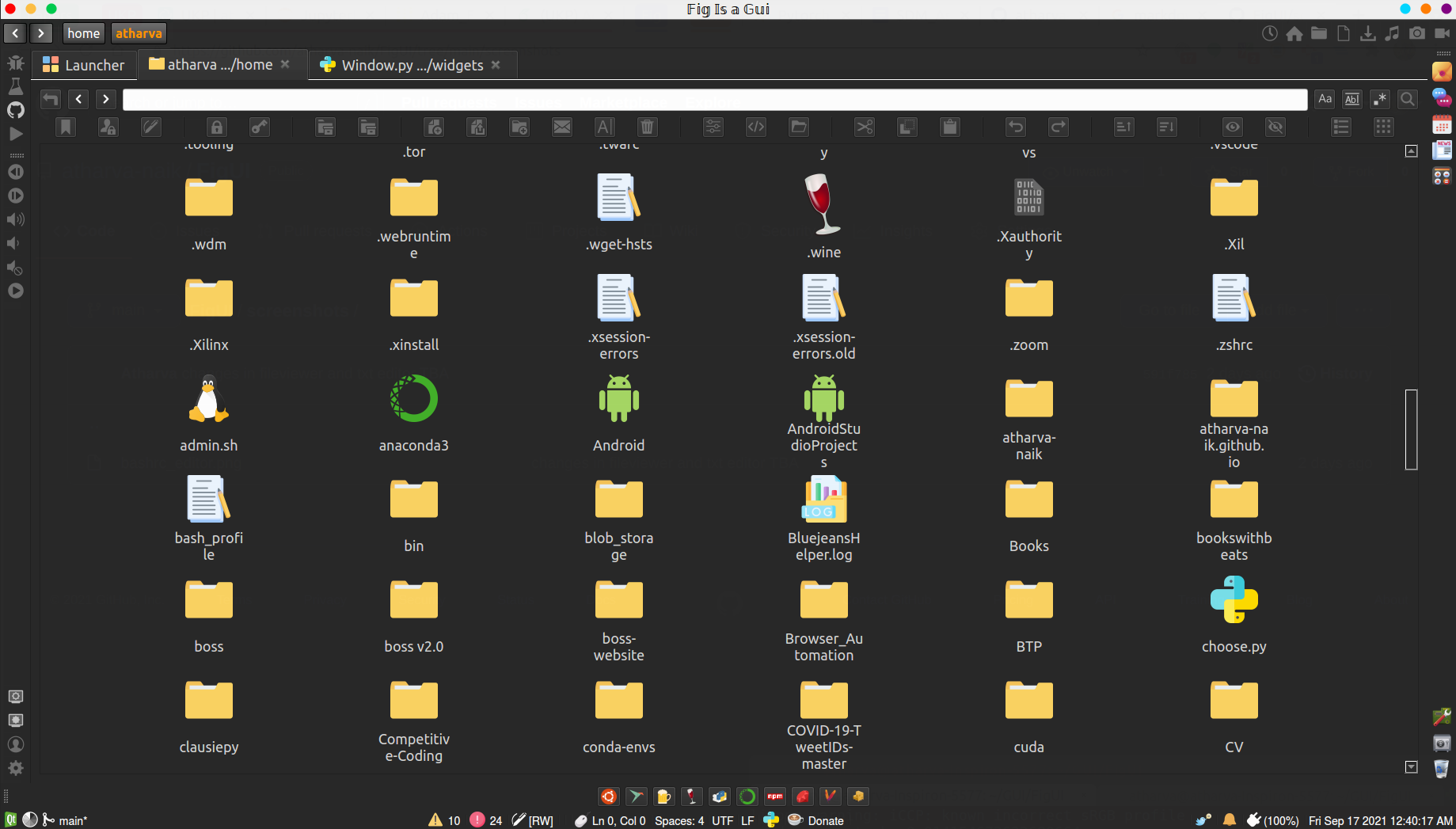The image size is (1456, 829).
Task: Go back with top-left back arrow
Action: coord(15,33)
